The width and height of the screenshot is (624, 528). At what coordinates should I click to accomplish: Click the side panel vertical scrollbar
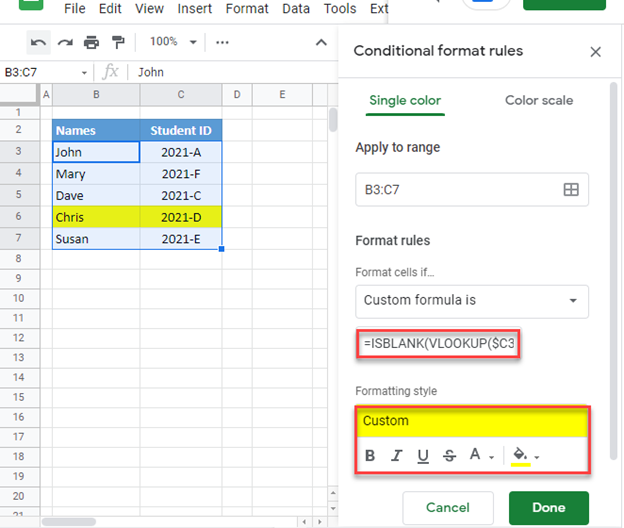pos(614,271)
